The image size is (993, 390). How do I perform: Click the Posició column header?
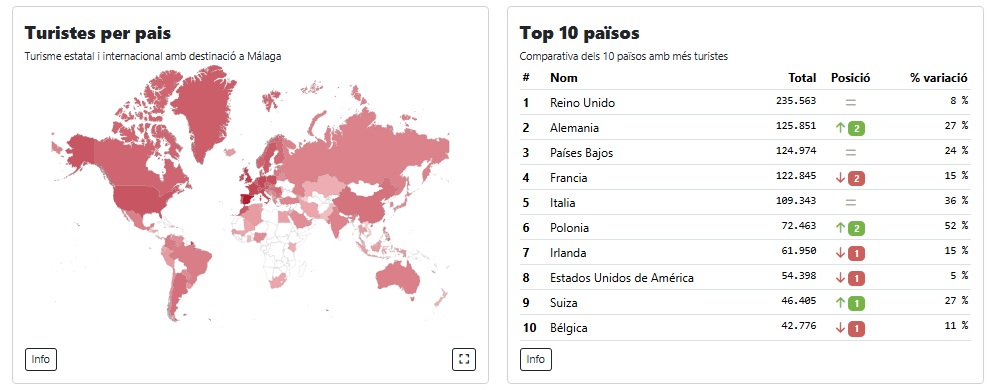point(851,78)
